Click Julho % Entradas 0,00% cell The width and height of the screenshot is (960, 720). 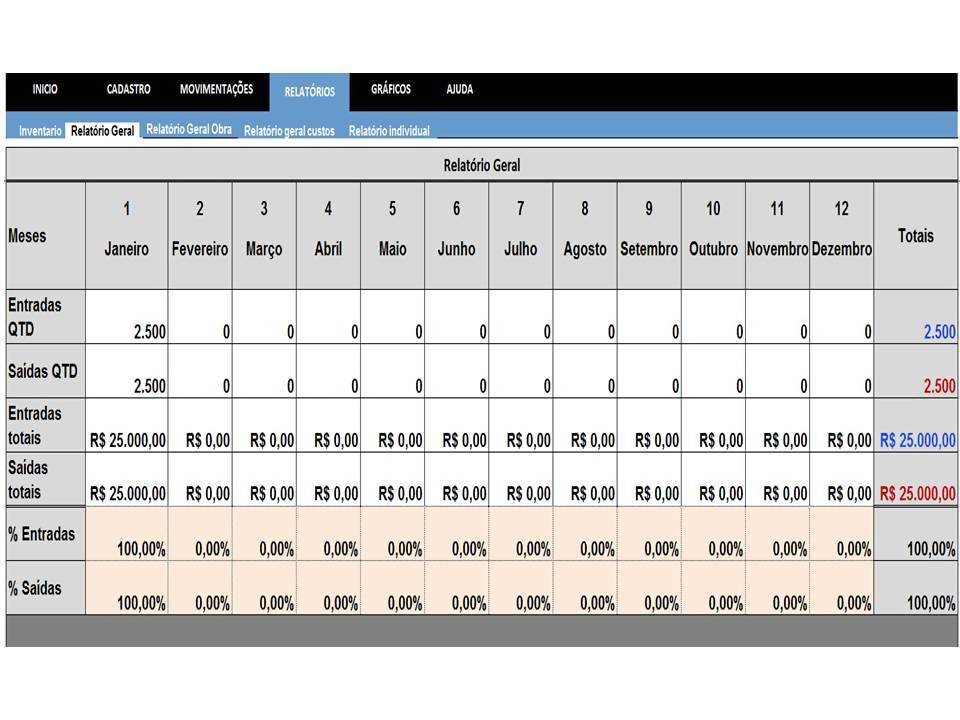[x=521, y=534]
